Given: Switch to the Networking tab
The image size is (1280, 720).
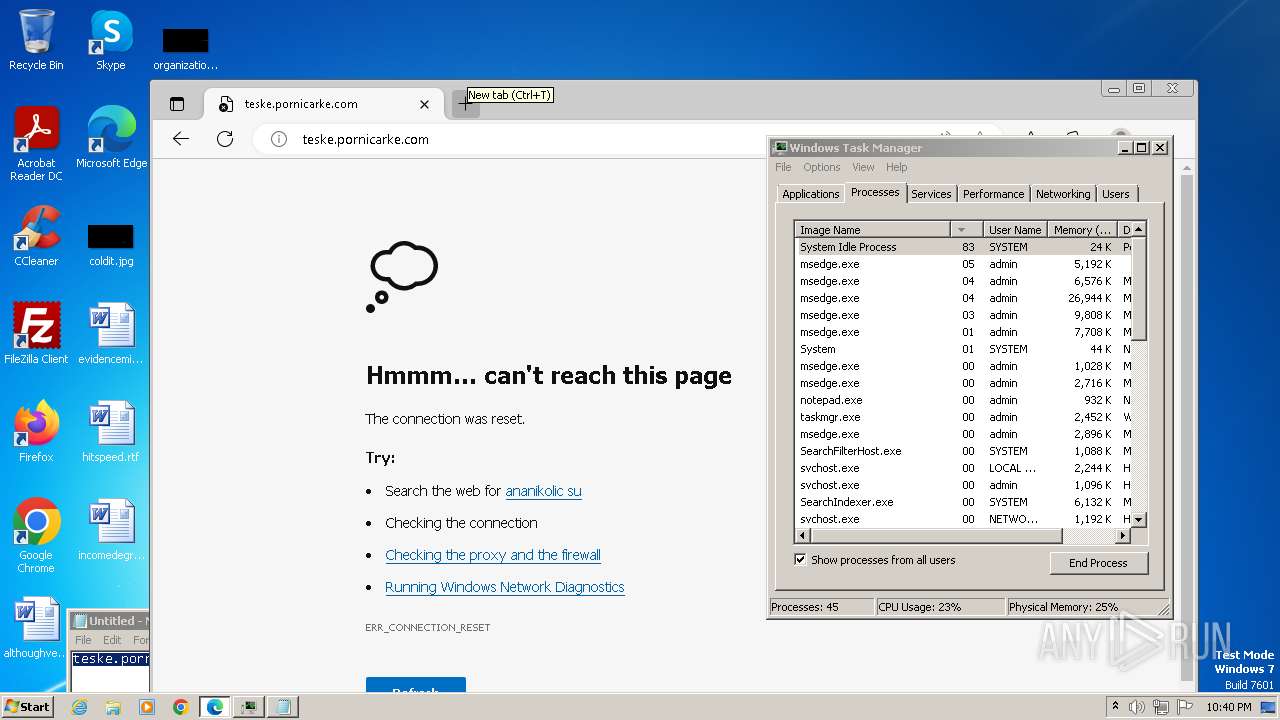Looking at the screenshot, I should click(x=1063, y=194).
